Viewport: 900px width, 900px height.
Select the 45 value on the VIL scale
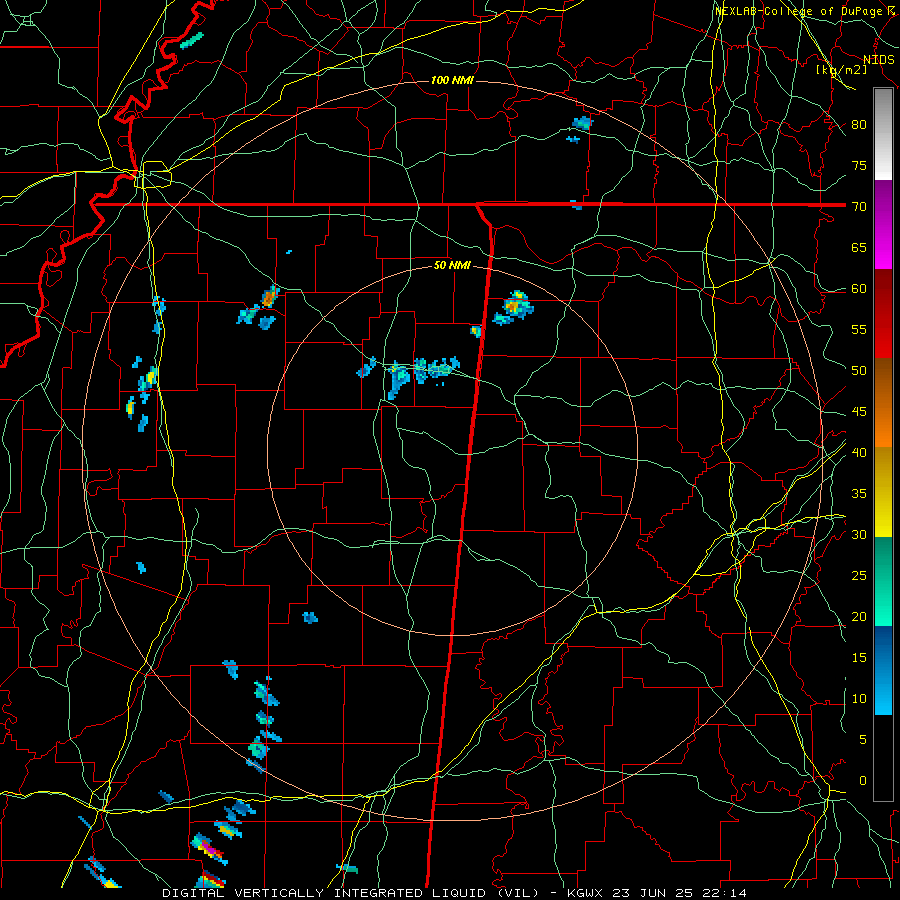859,412
